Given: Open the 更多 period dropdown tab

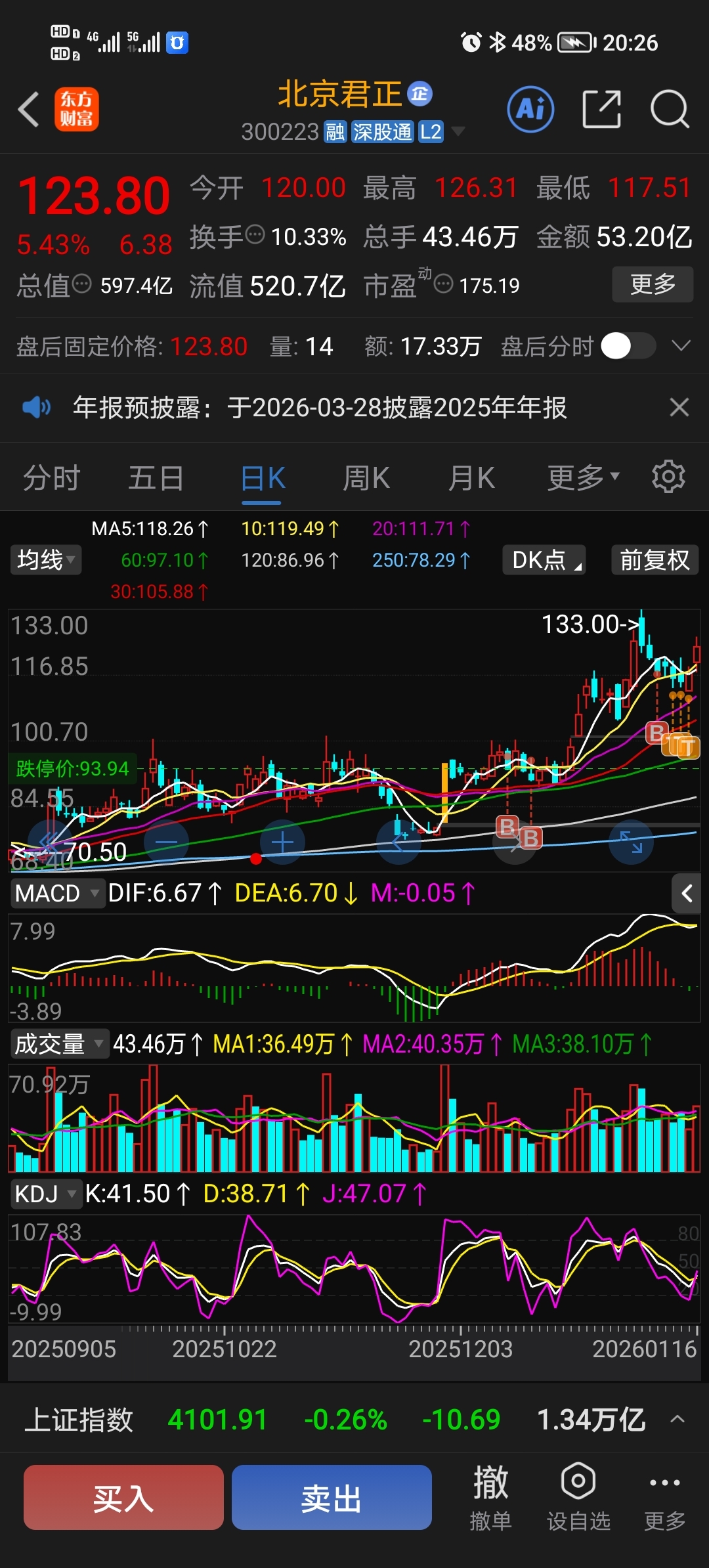Looking at the screenshot, I should 584,477.
